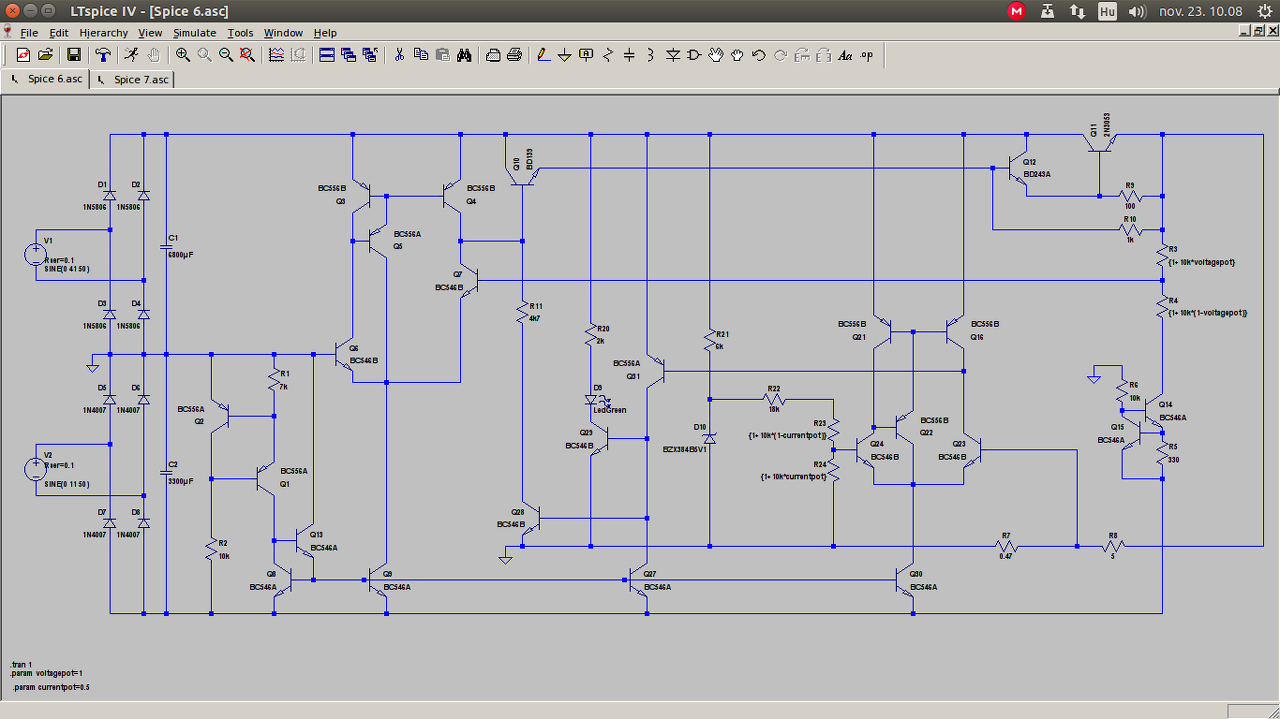
Task: Open Print Setup icon
Action: click(493, 55)
